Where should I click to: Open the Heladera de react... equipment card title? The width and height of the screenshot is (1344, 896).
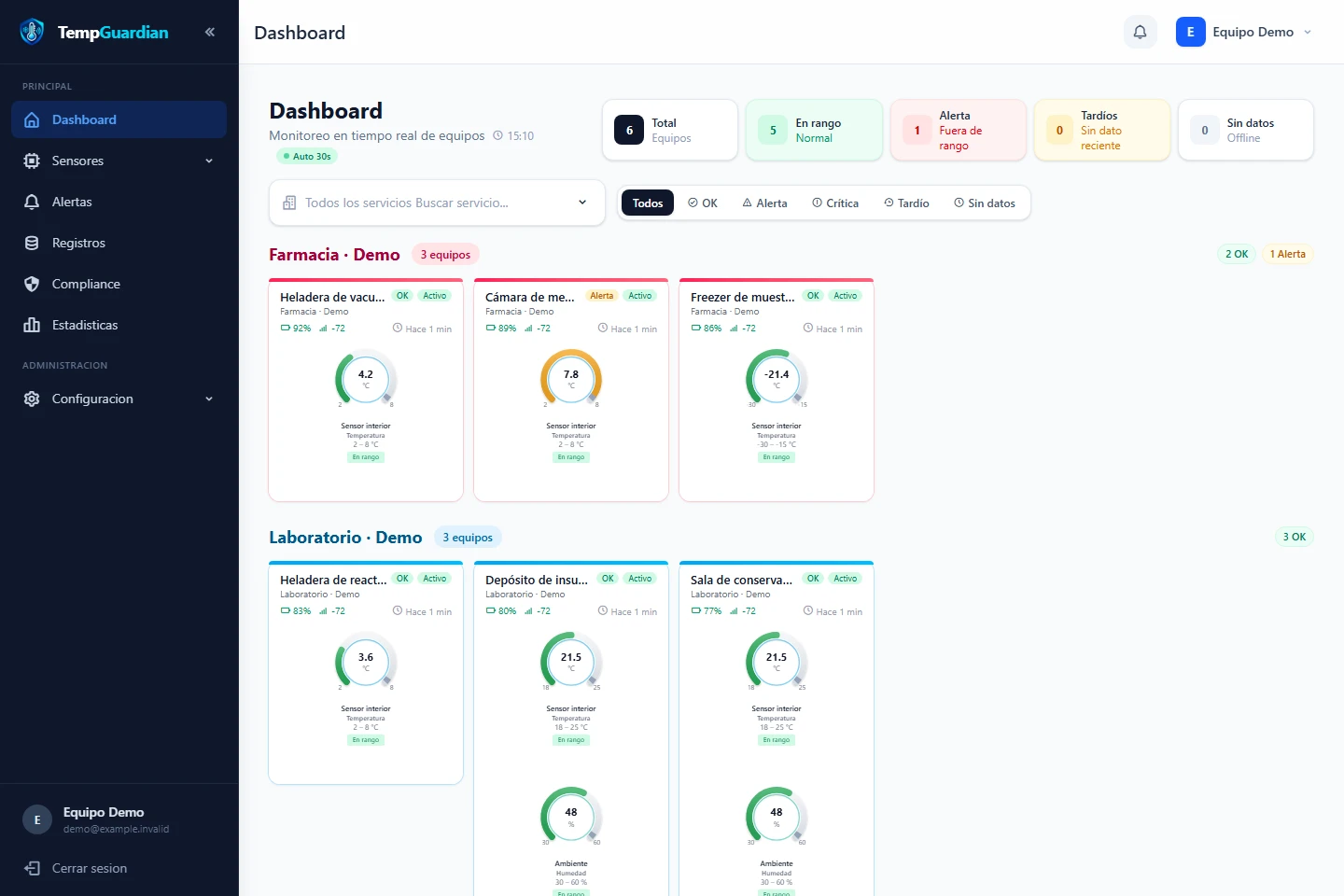click(333, 580)
